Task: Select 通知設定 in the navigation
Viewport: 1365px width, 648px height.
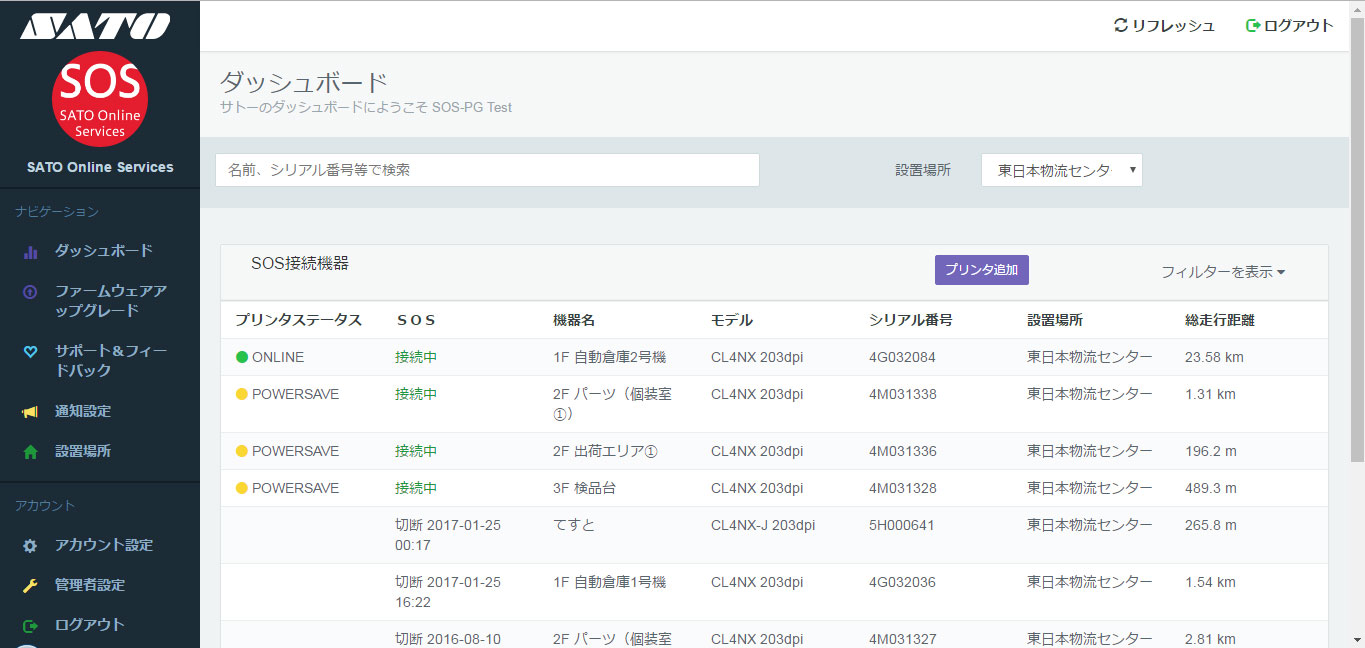Action: [83, 411]
